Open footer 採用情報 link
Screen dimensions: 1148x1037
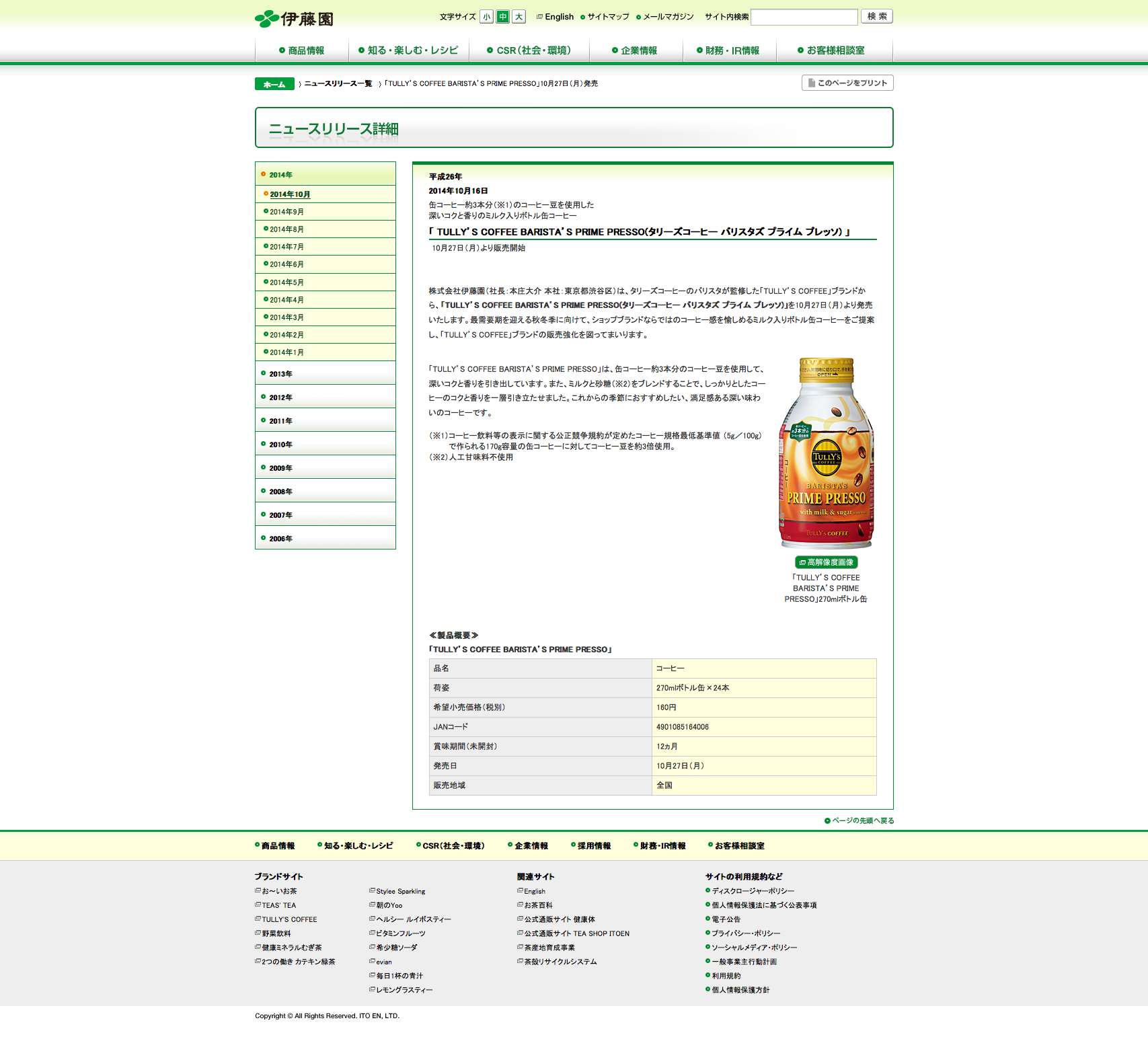pyautogui.click(x=591, y=846)
